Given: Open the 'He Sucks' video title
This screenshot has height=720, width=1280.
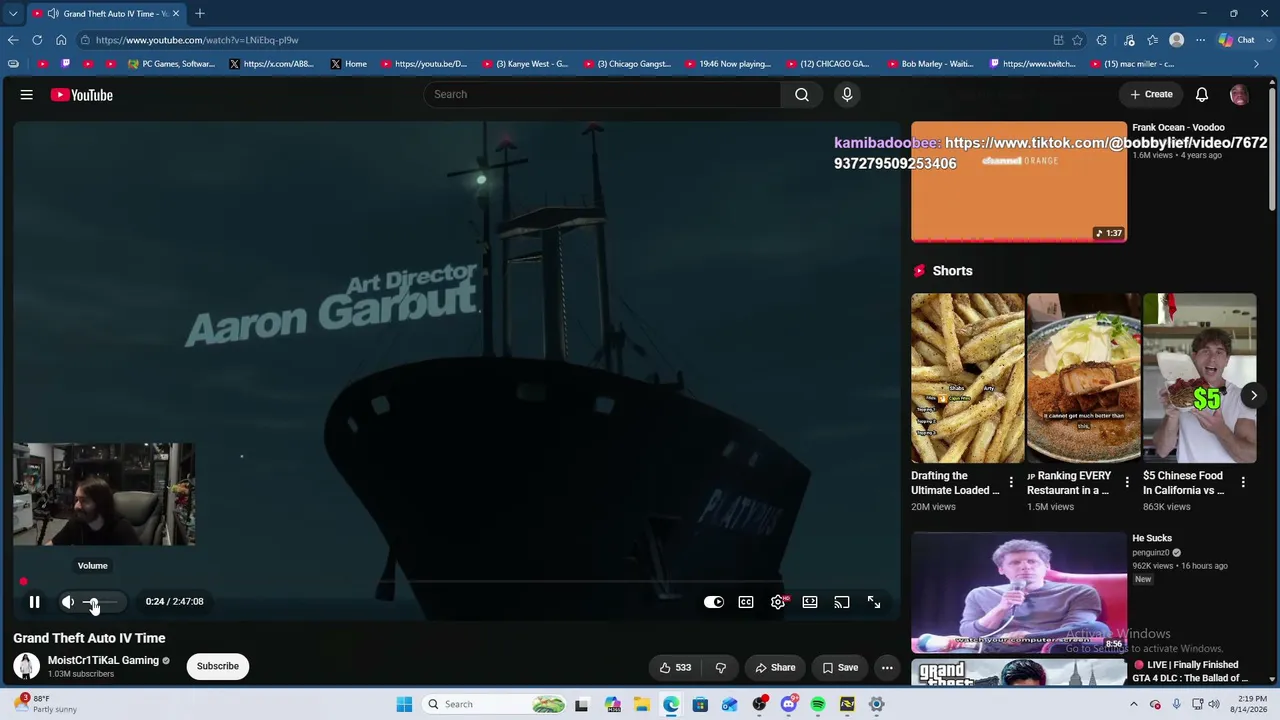Looking at the screenshot, I should click(1152, 539).
